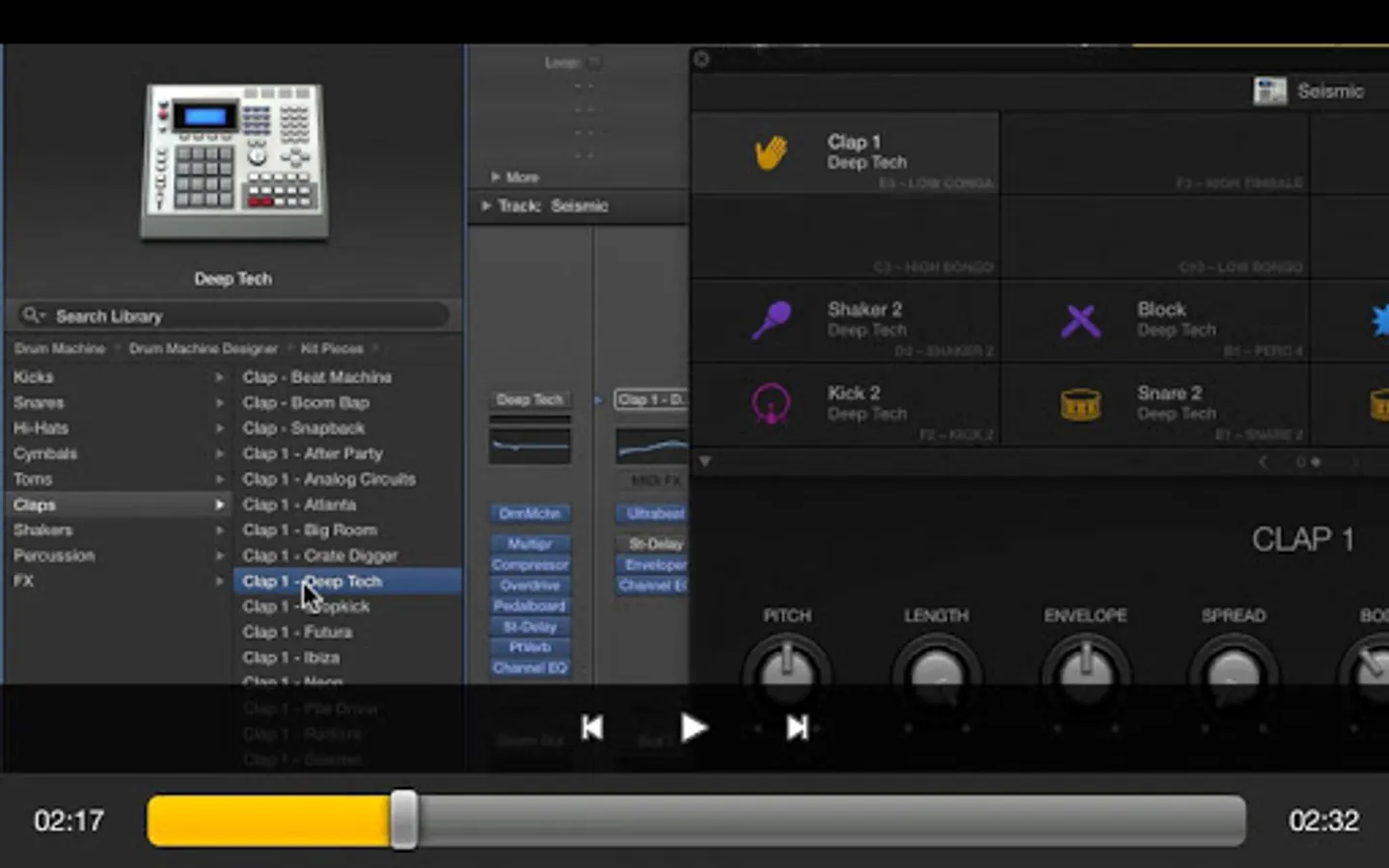The image size is (1389, 868).
Task: Click the SPREAD knob
Action: tap(1234, 675)
